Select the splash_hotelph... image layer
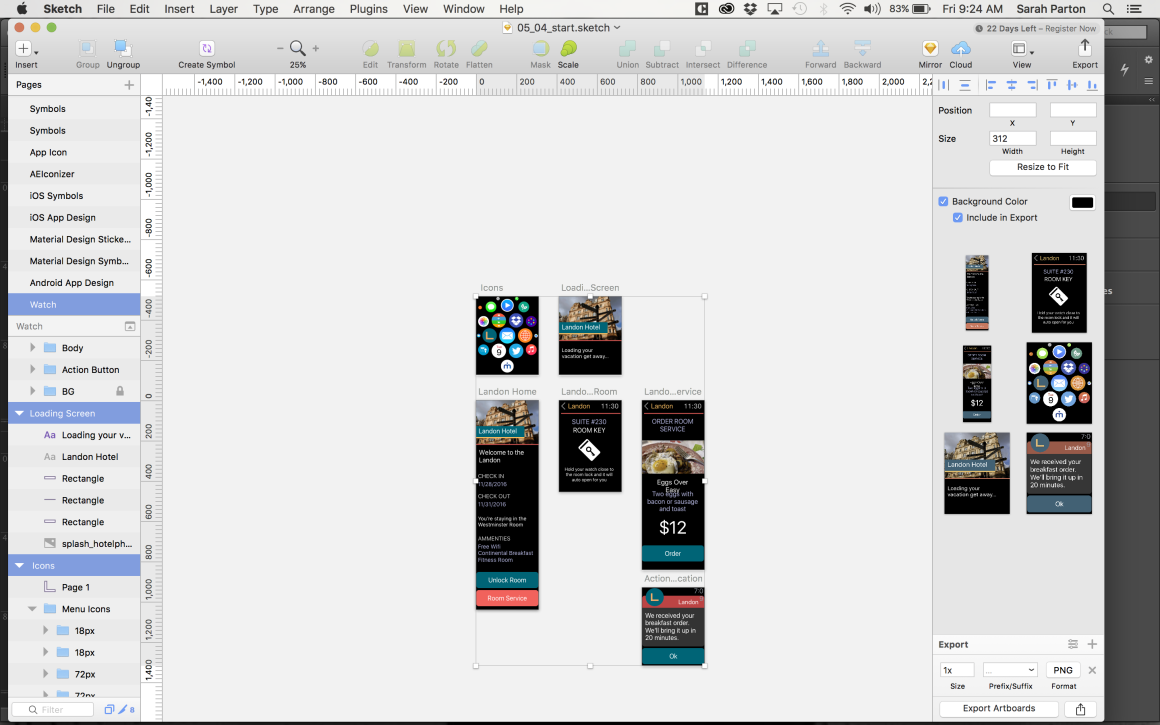 pyautogui.click(x=74, y=544)
